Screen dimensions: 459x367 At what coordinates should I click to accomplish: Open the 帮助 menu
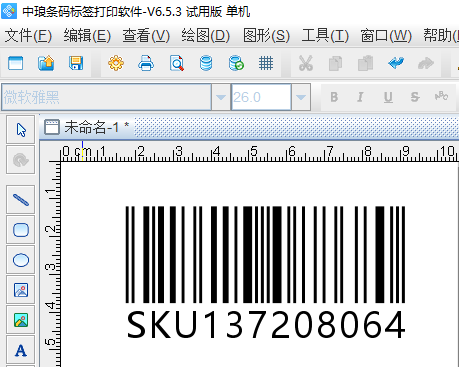tap(441, 36)
